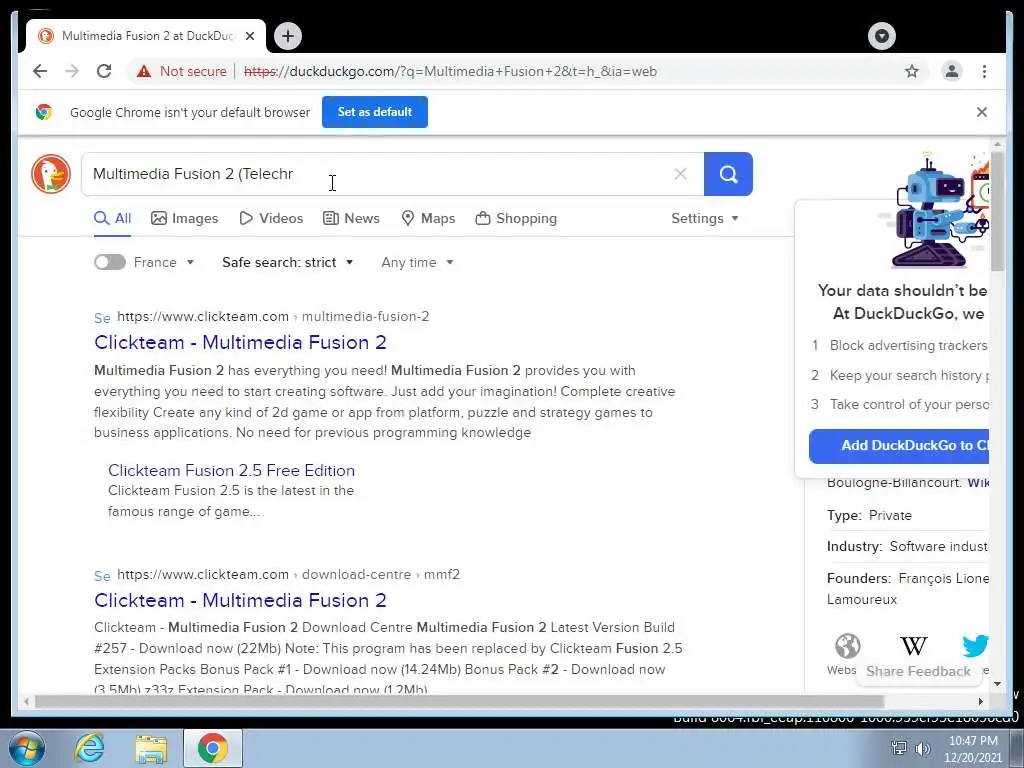Open the Wikipedia W icon link
This screenshot has height=768, width=1024.
(914, 647)
